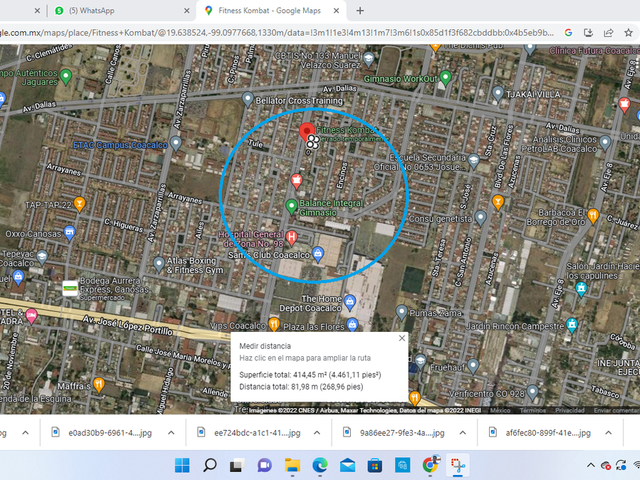The image size is (640, 480).
Task: Click the Gimnasio WorkOut green pin
Action: (x=445, y=78)
